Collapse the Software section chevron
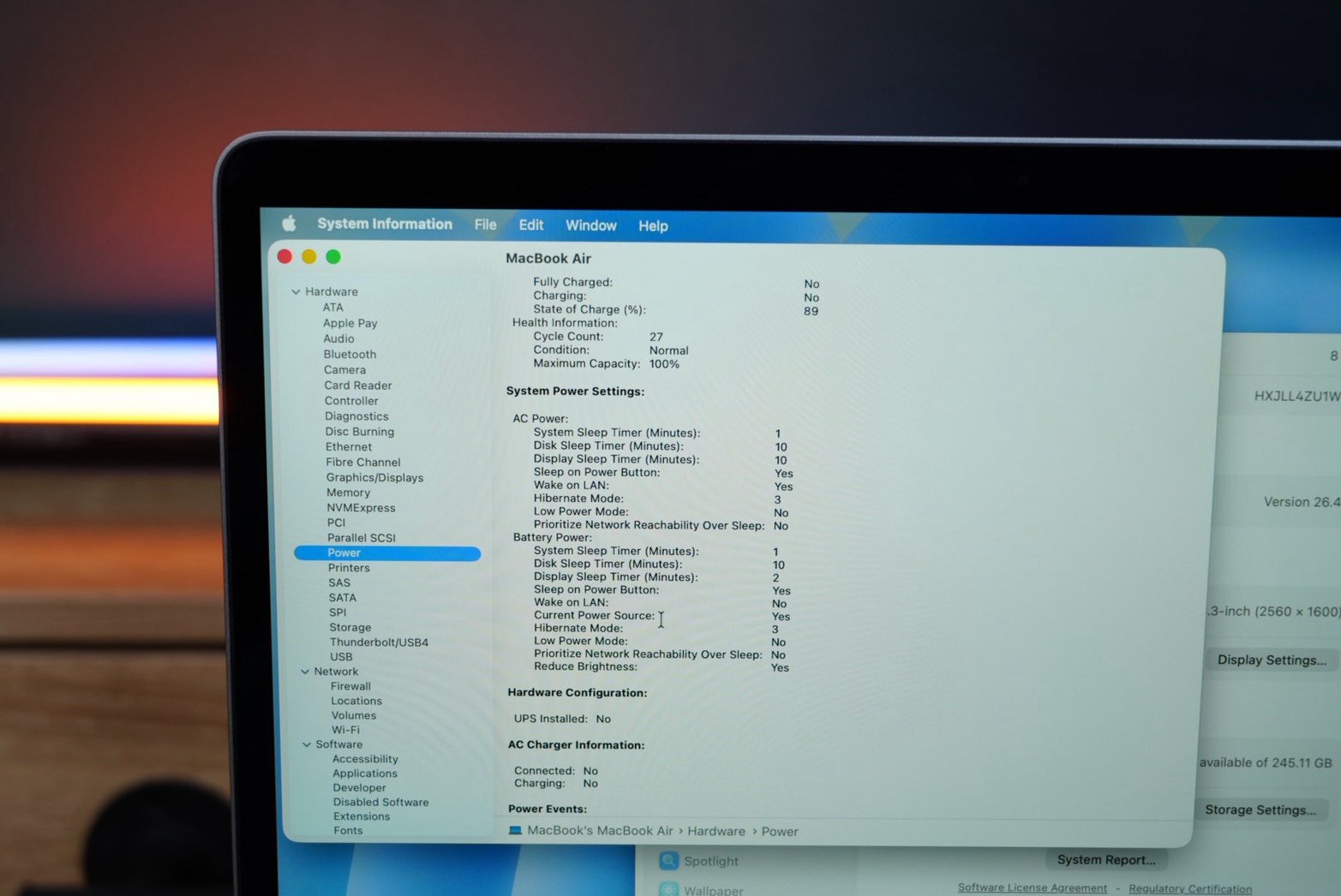Image resolution: width=1341 pixels, height=896 pixels. click(x=306, y=744)
